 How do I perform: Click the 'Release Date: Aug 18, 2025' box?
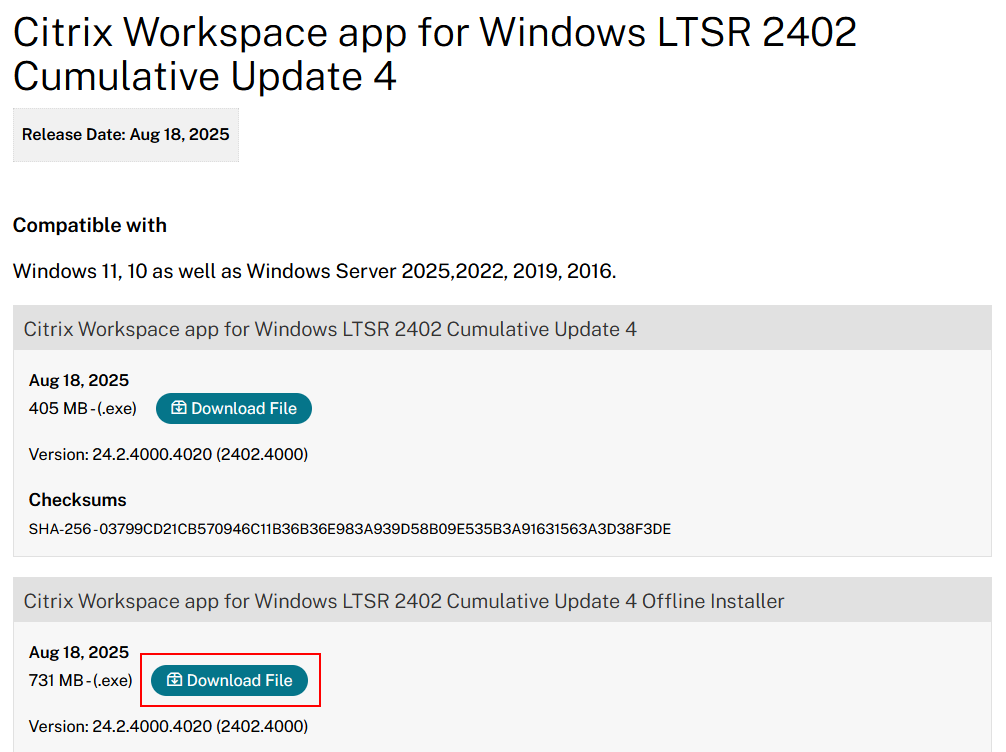(125, 134)
